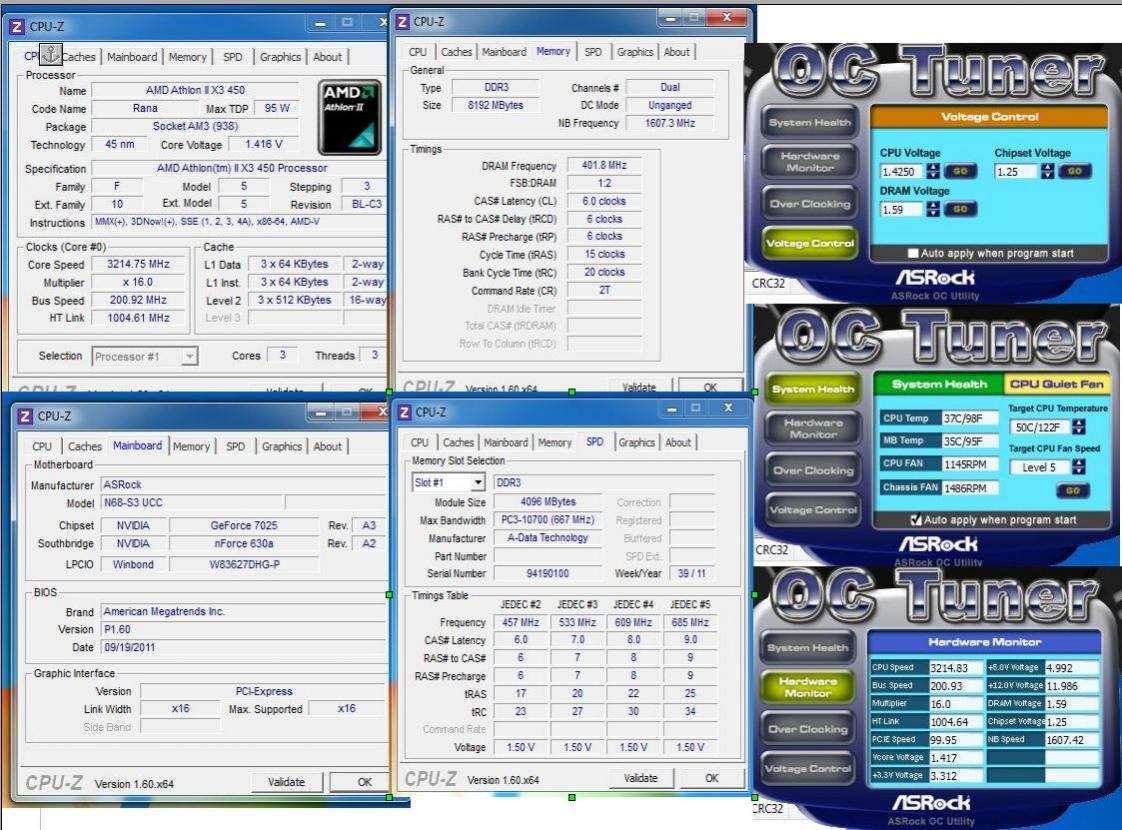Screen dimensions: 1122x830
Task: Click the Core Speed value 3214.75 MHz
Action: click(x=137, y=264)
